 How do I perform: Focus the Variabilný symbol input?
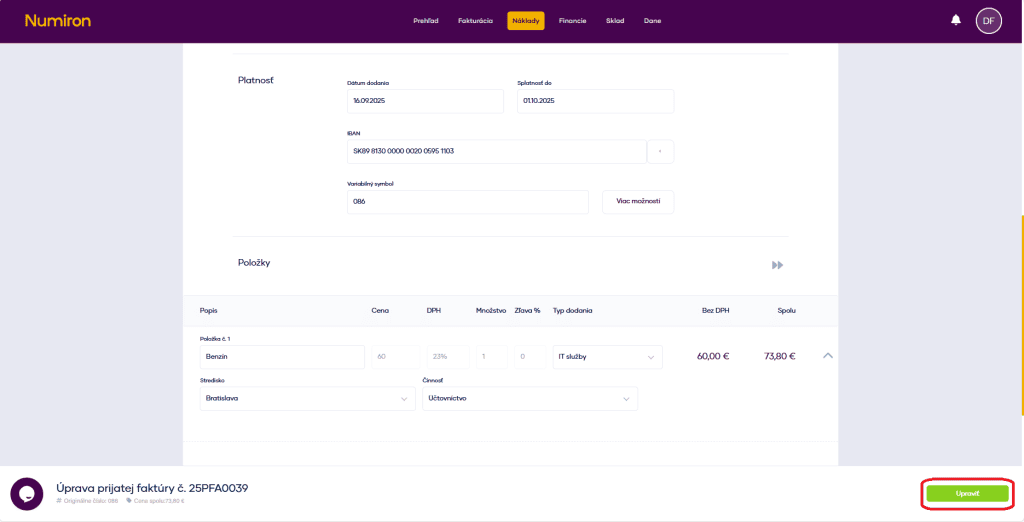pos(467,202)
